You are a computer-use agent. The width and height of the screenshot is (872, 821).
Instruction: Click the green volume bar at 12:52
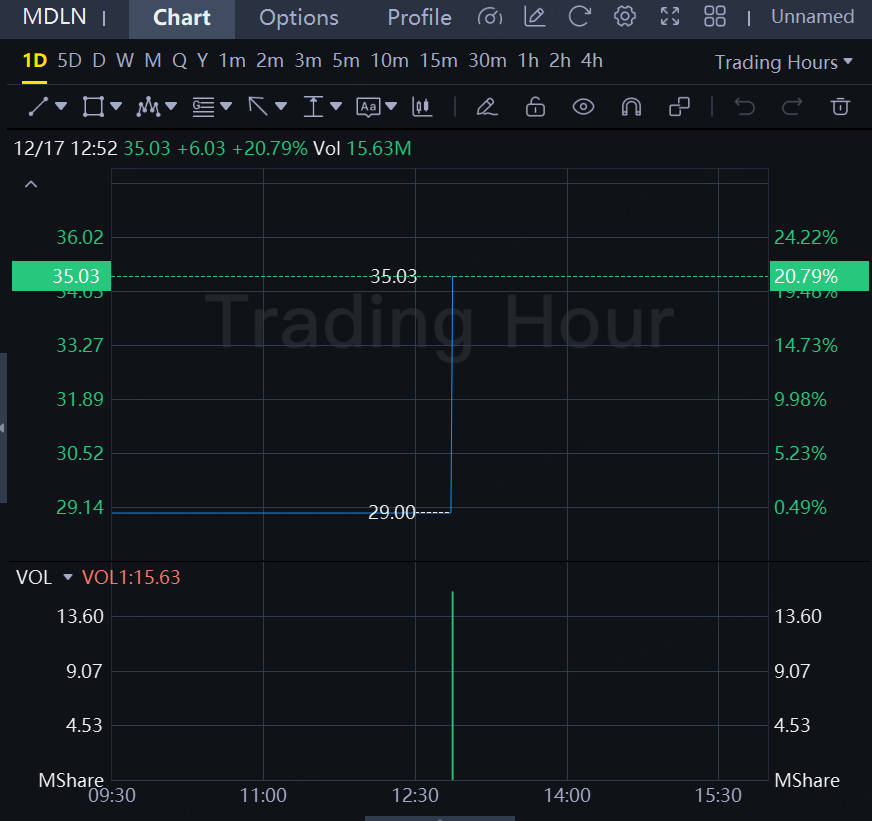point(453,685)
